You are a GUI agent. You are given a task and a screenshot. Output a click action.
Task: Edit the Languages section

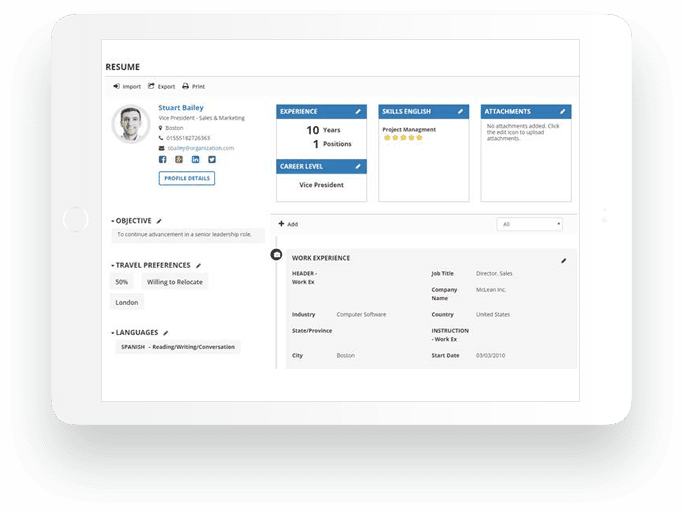pos(166,333)
